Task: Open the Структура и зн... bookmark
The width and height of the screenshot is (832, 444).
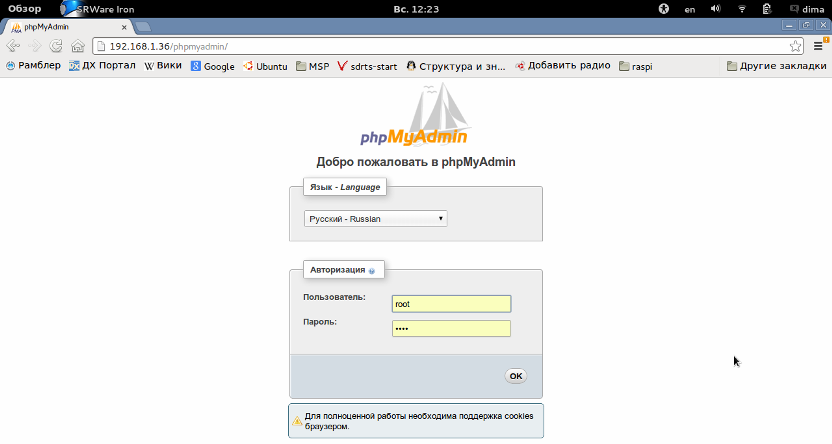Action: coord(456,66)
